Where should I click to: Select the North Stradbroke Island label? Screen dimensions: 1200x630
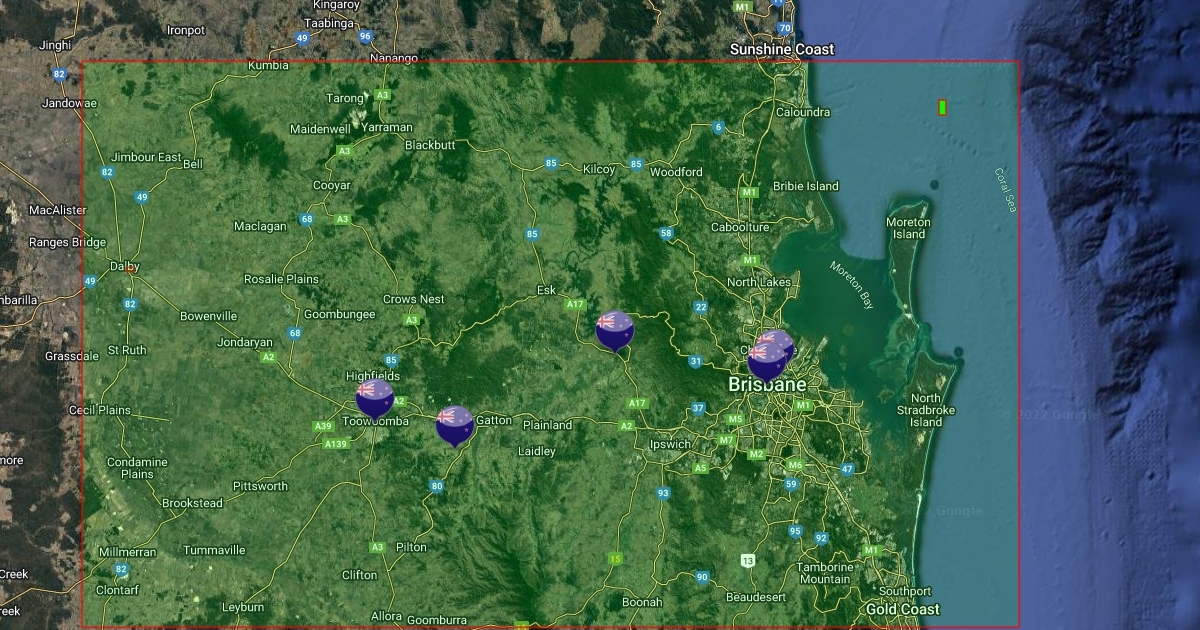[x=925, y=410]
